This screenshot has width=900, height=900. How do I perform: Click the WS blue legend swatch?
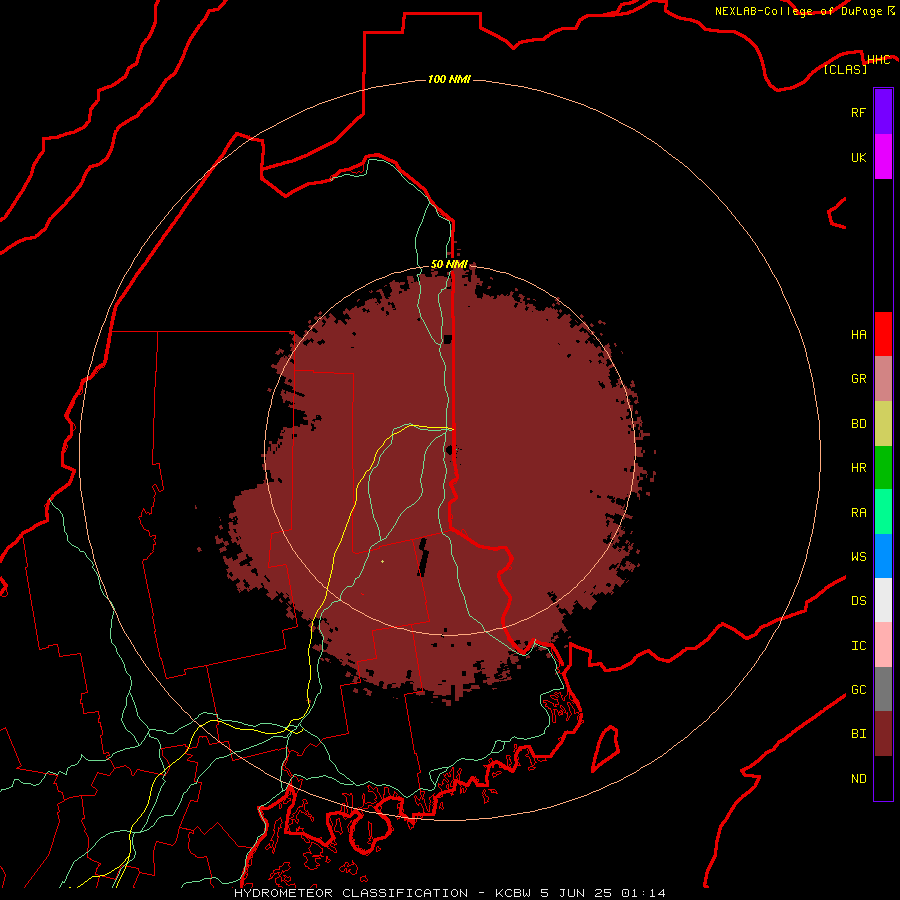coord(883,556)
